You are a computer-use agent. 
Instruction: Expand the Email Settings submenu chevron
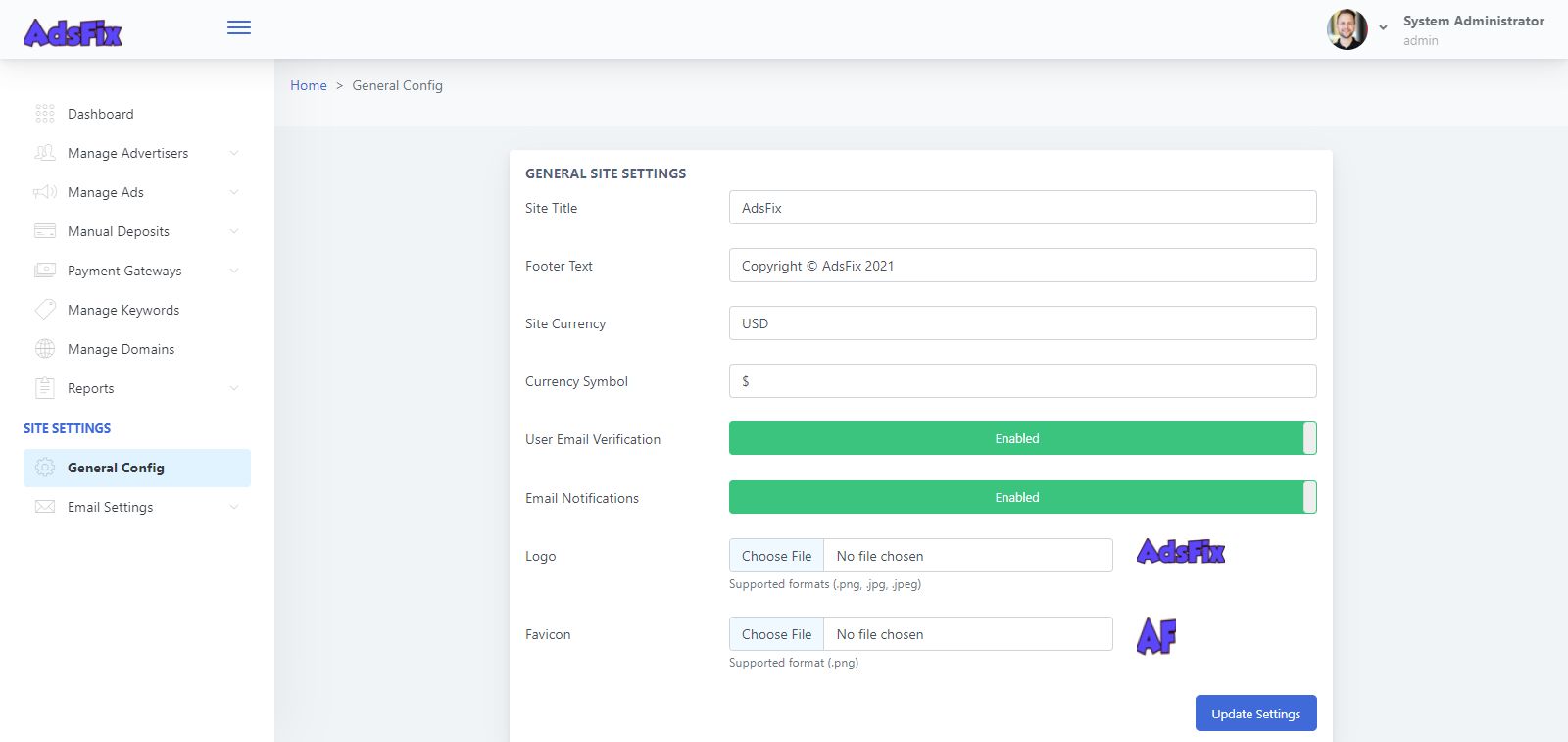point(234,507)
